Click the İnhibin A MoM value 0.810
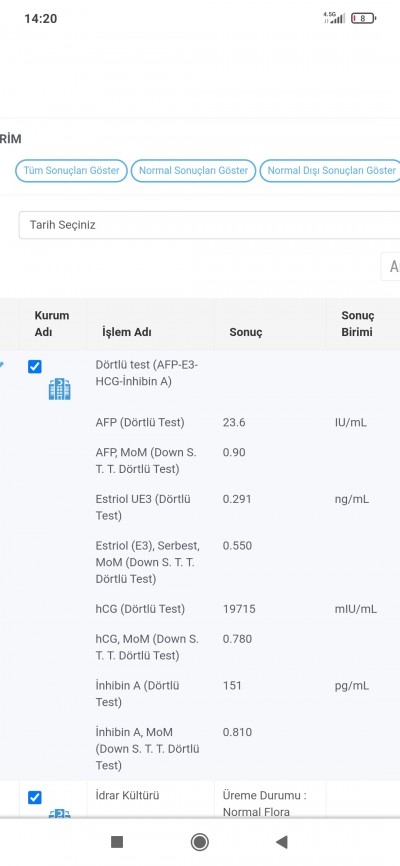The image size is (400, 866). [237, 732]
